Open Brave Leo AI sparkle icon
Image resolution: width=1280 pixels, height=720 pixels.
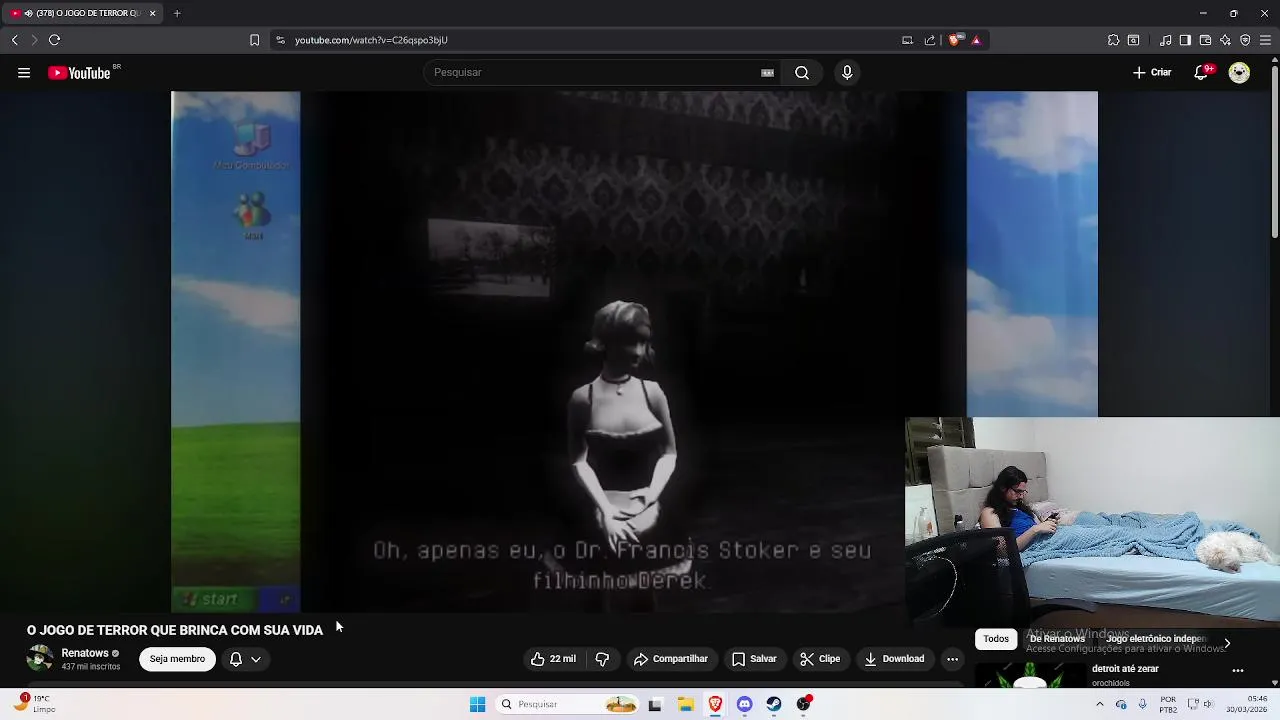click(x=1225, y=40)
